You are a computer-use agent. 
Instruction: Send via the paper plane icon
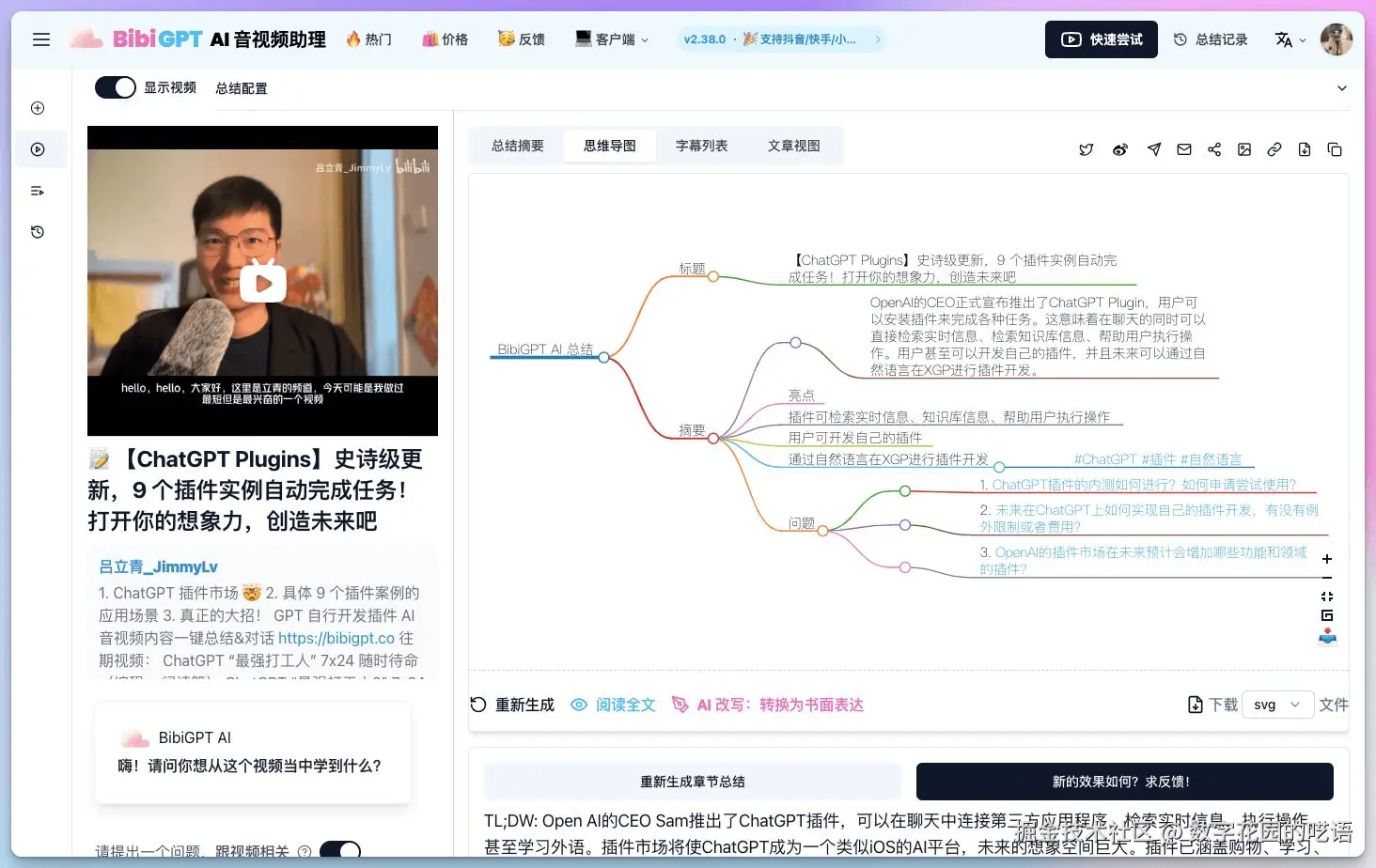1154,149
